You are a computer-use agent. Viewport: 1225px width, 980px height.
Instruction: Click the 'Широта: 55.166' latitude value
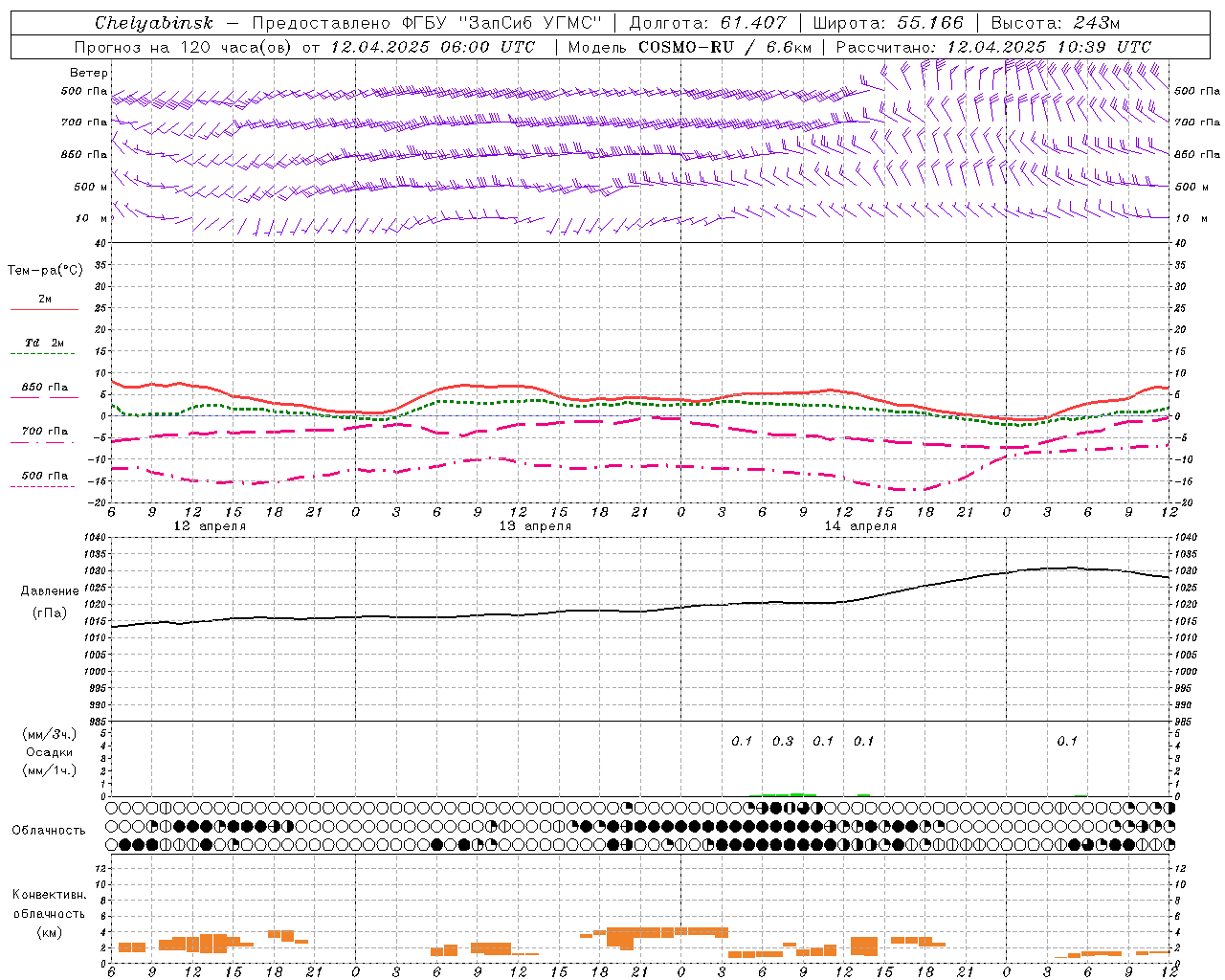click(888, 23)
